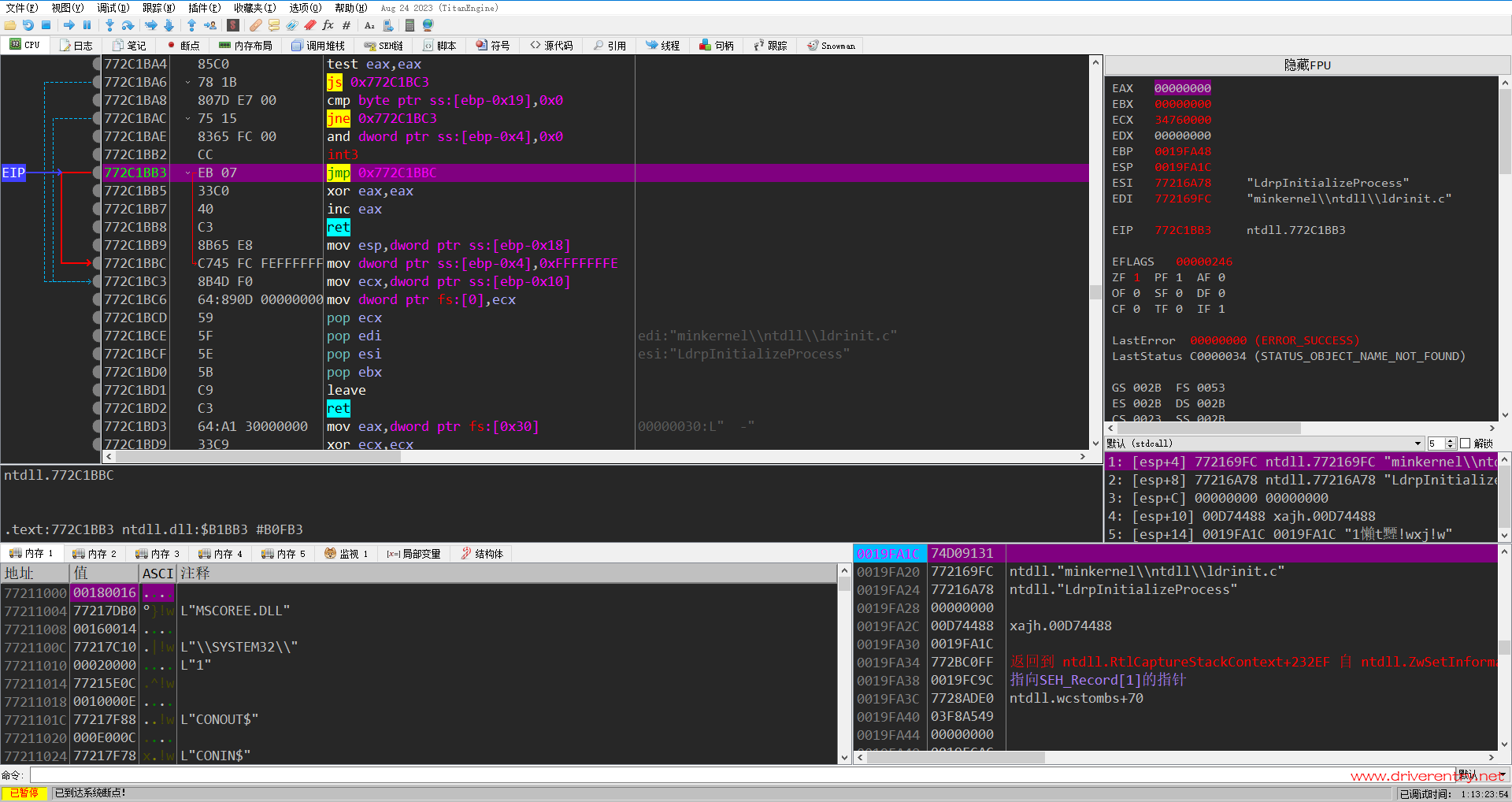Image resolution: width=1512 pixels, height=802 pixels.
Task: Open the 默认 (stdcall) calling convention dropdown
Action: pos(1265,444)
